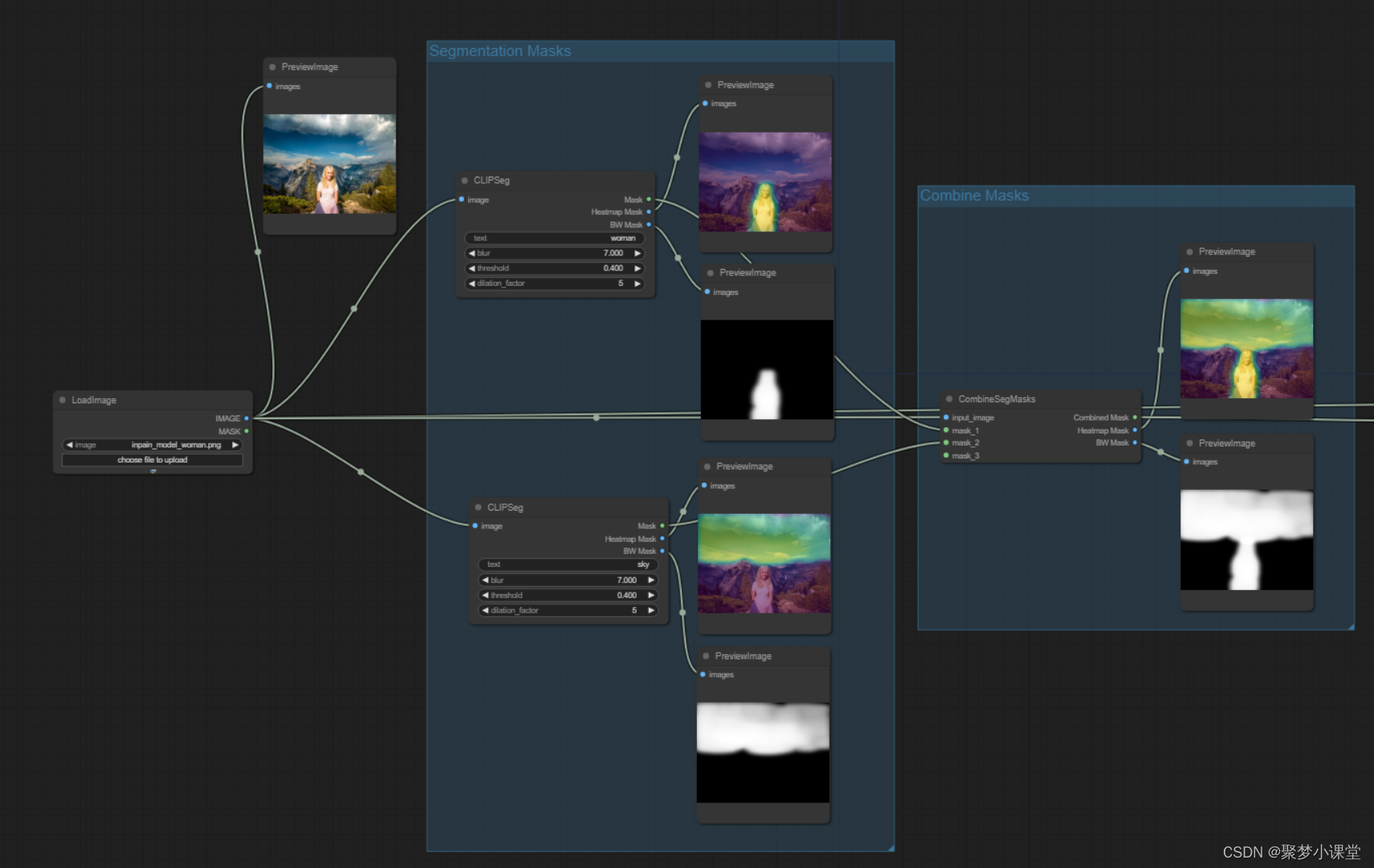Click Heatmap Mask output of woman CLIPSeg
This screenshot has height=868, width=1374.
pyautogui.click(x=649, y=212)
